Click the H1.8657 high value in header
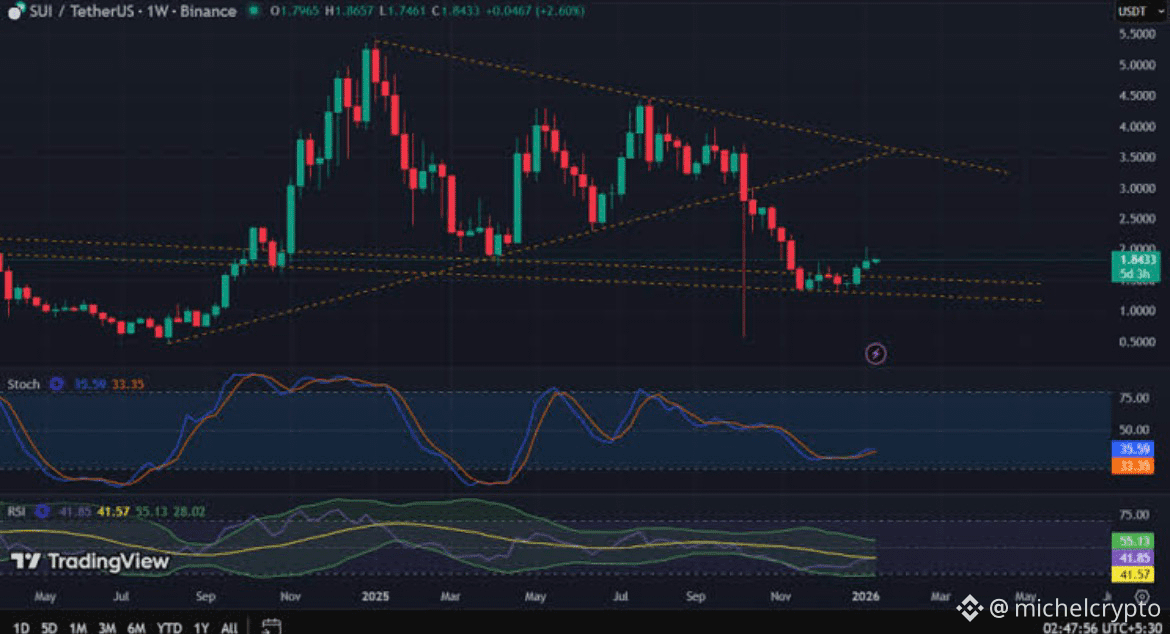Image resolution: width=1170 pixels, height=634 pixels. coord(350,11)
